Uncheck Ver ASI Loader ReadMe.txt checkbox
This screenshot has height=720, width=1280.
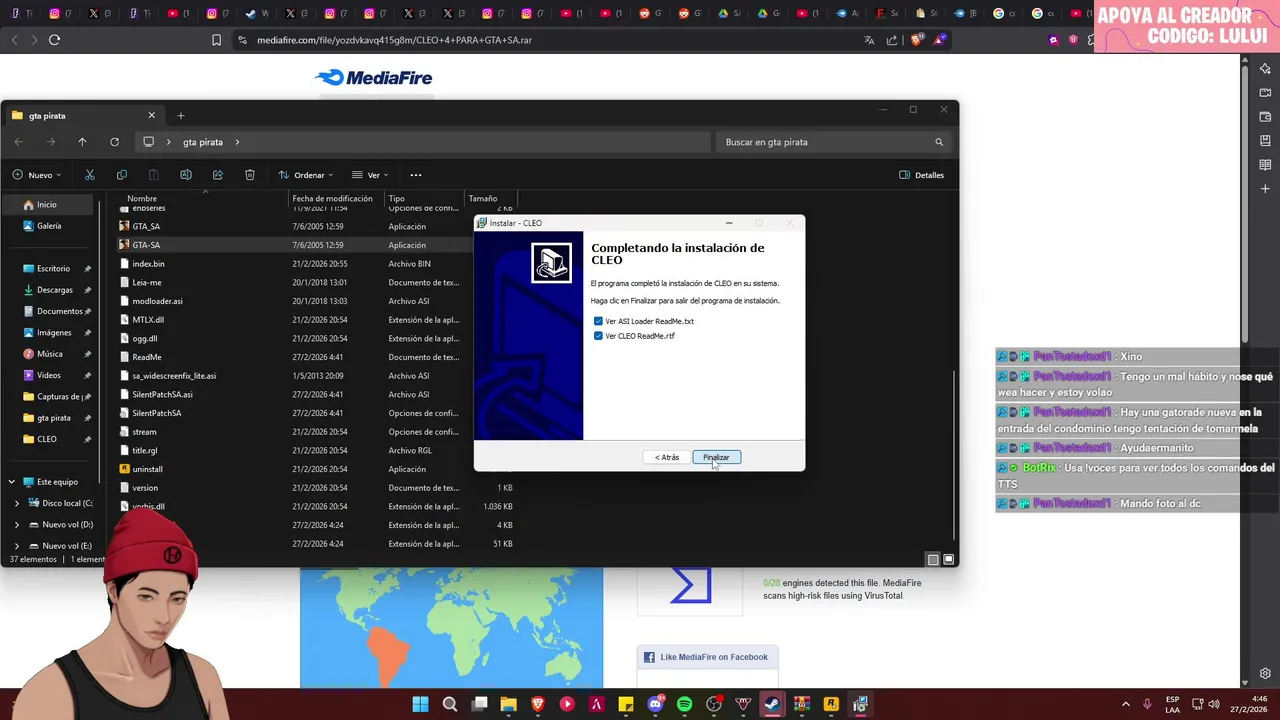click(598, 321)
